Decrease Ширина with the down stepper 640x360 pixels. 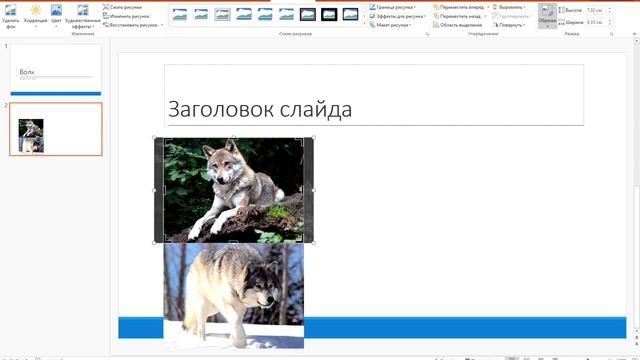(610, 24)
